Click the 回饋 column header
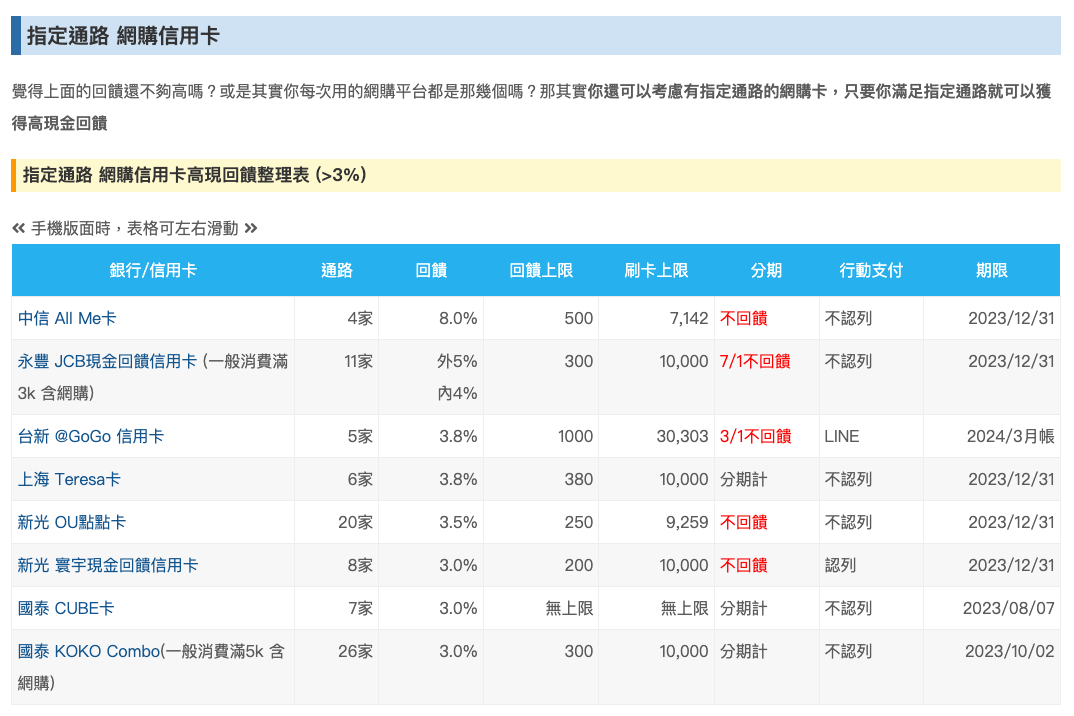 point(432,271)
